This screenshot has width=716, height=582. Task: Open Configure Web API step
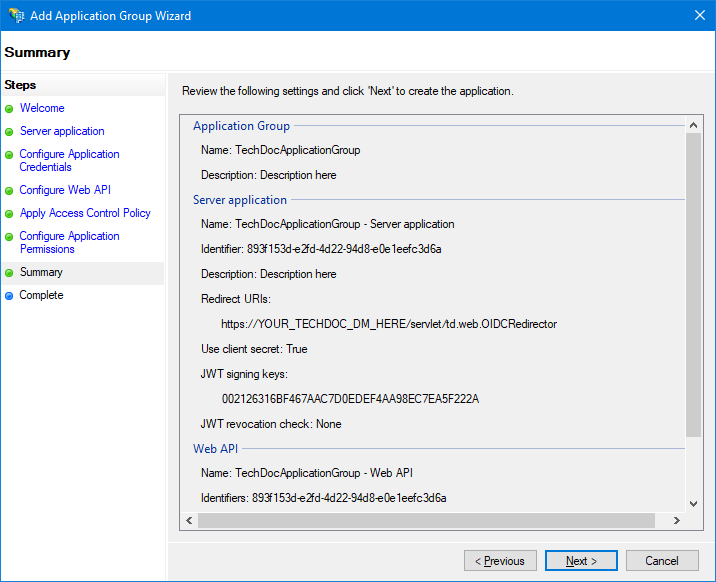point(65,190)
